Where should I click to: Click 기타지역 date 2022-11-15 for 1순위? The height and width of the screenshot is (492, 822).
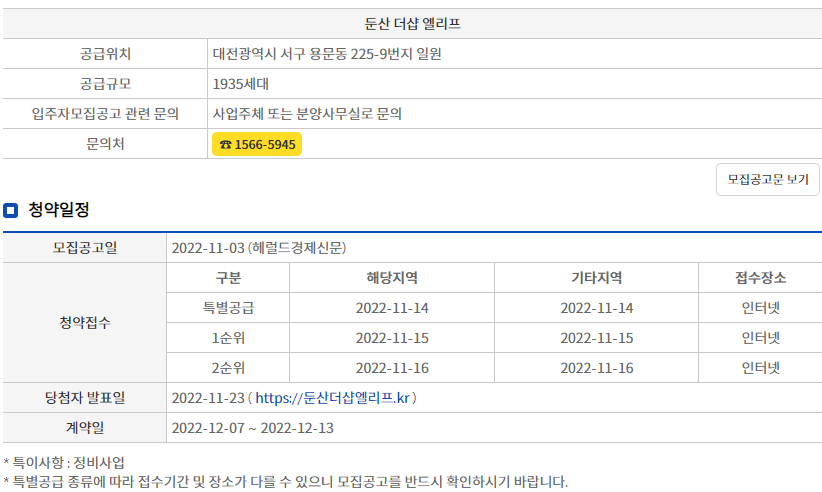pyautogui.click(x=597, y=338)
